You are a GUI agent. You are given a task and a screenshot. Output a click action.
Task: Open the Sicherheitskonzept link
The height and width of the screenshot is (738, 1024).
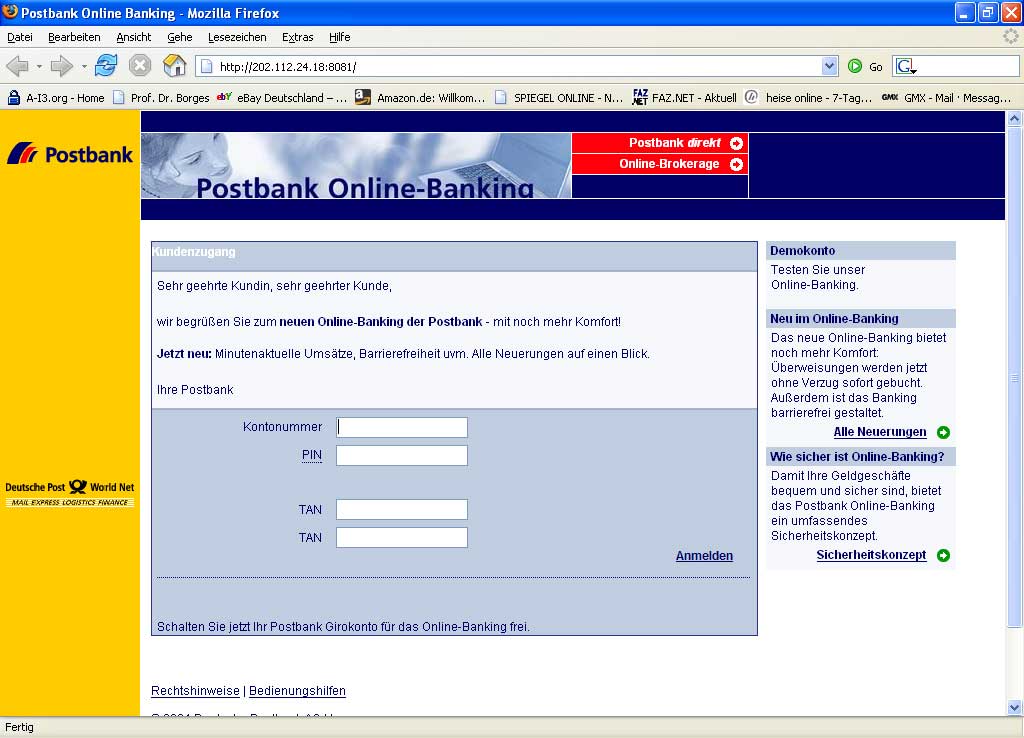tap(871, 554)
